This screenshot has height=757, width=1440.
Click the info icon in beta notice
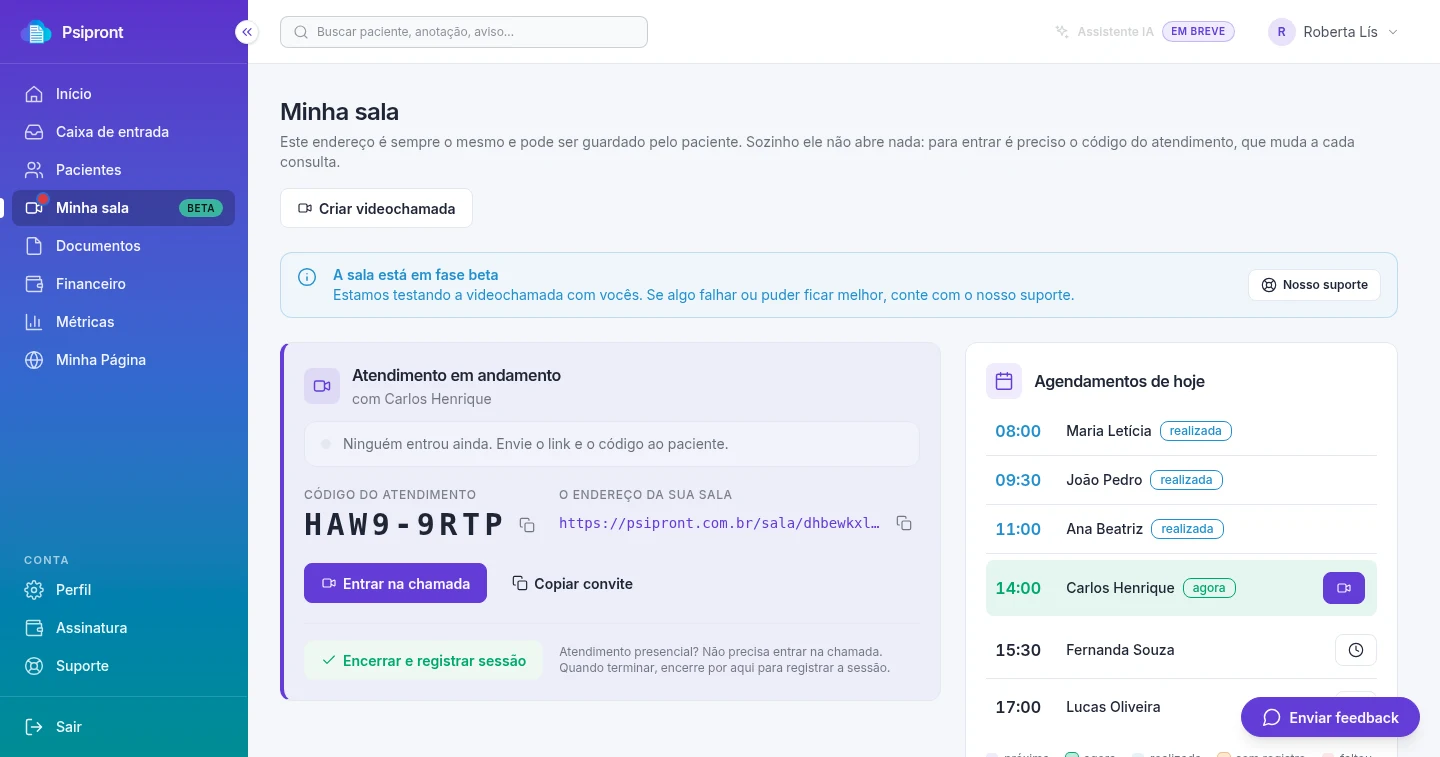(307, 276)
